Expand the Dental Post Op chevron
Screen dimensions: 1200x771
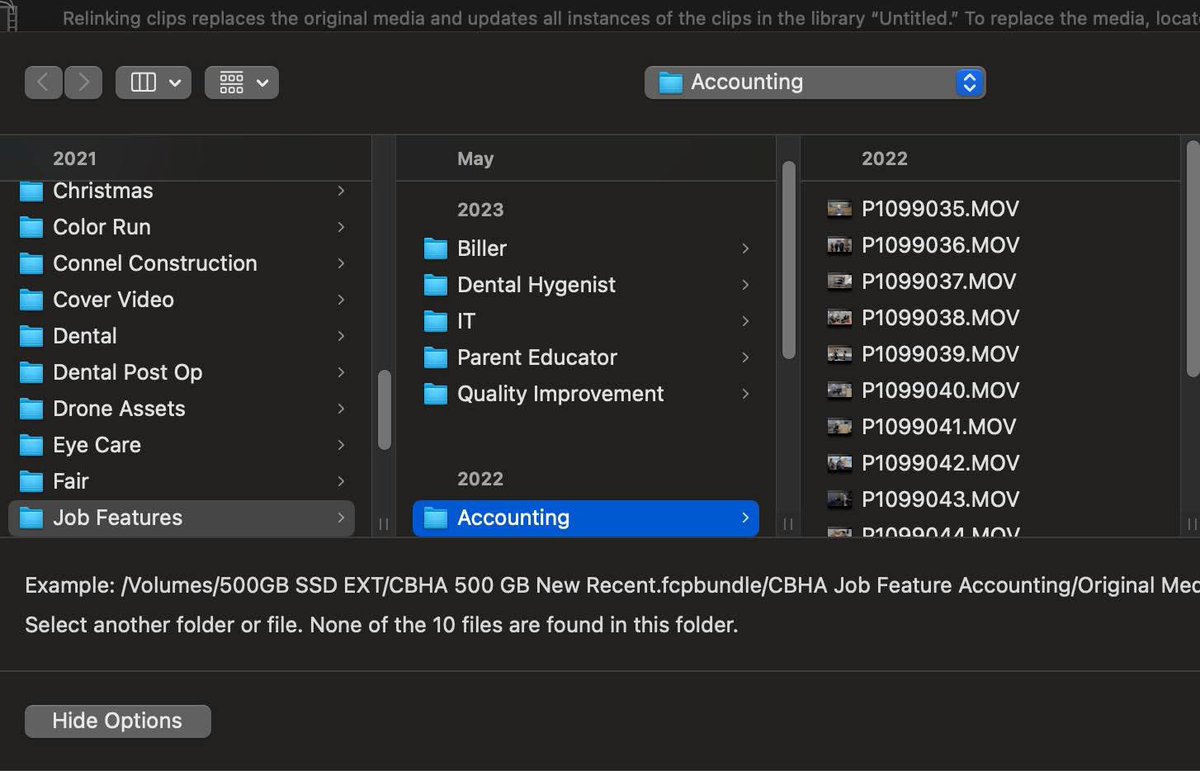pos(341,372)
